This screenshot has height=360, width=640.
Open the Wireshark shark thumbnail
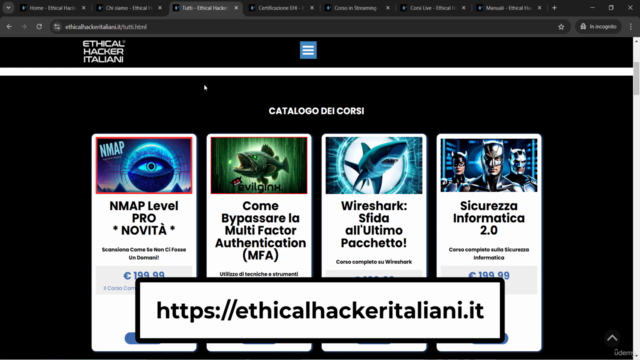[374, 165]
